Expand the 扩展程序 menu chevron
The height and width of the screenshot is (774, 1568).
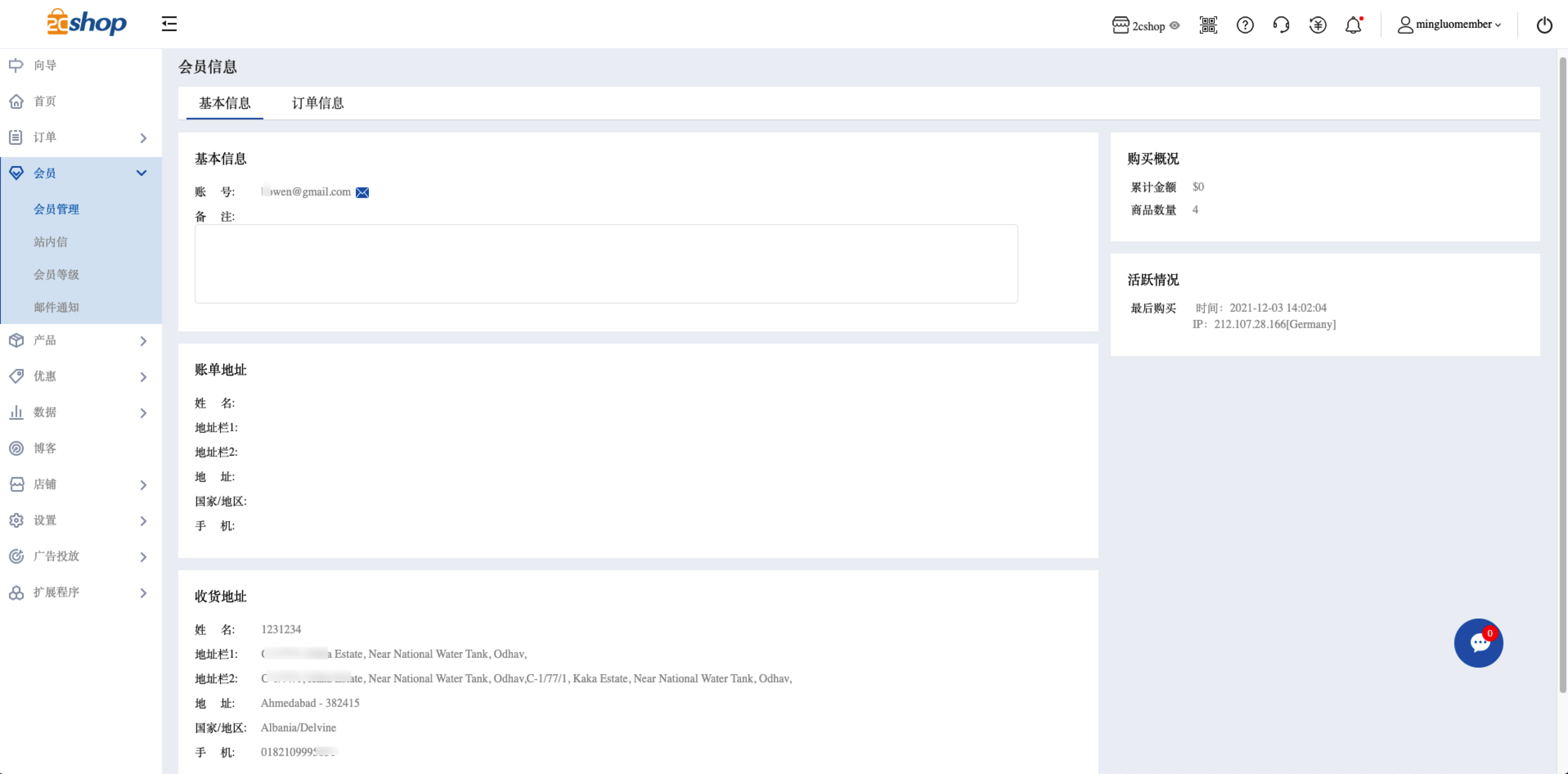tap(144, 592)
